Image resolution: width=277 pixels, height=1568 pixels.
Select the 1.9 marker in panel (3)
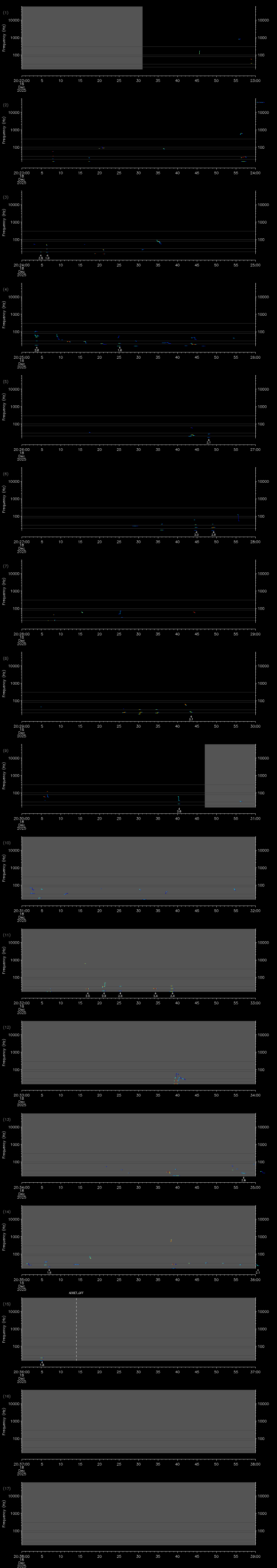point(48,258)
